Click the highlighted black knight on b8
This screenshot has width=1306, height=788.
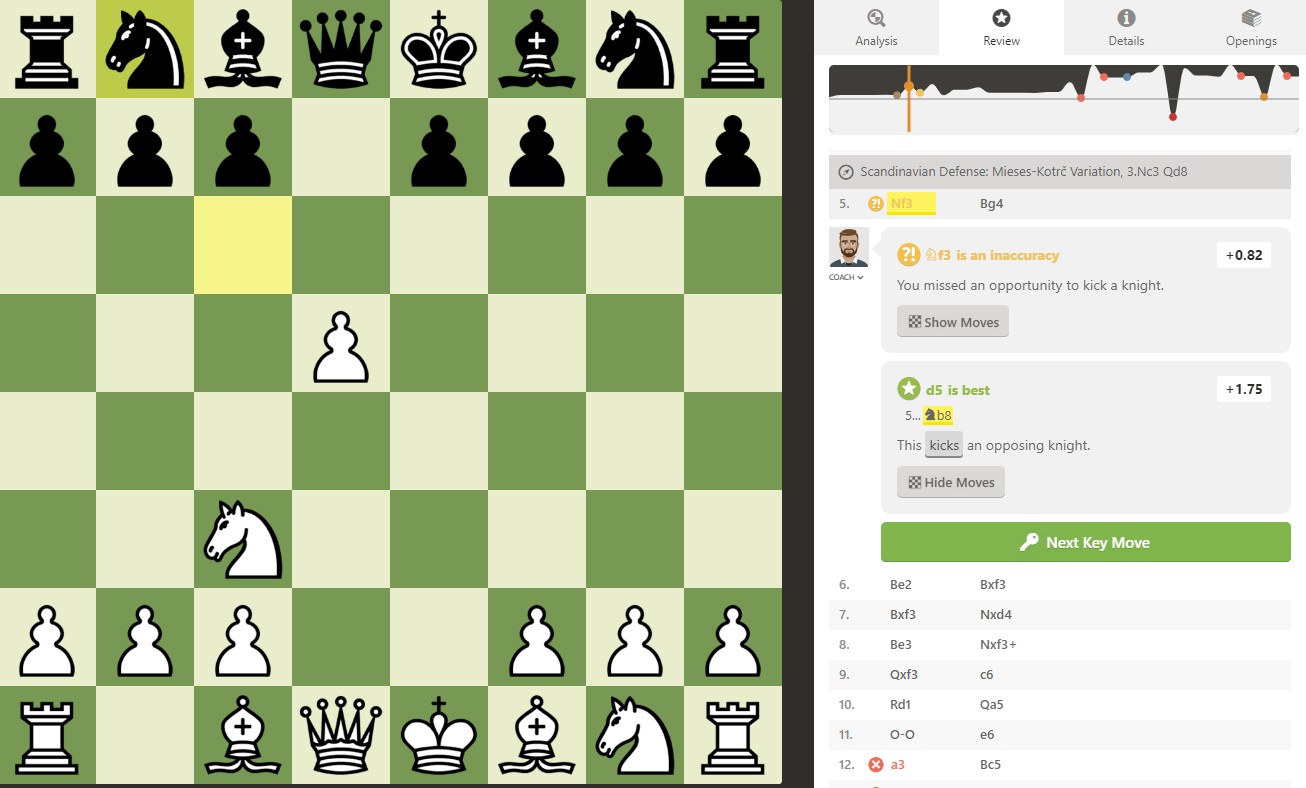tap(146, 48)
